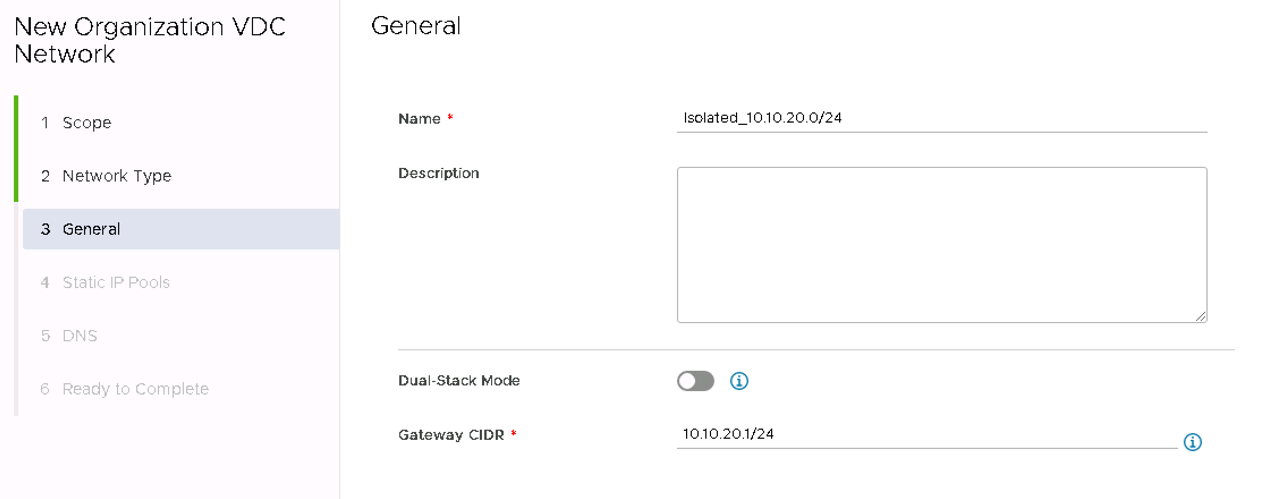The height and width of the screenshot is (499, 1269).
Task: Click the Dual-Stack Mode label text
Action: pyautogui.click(x=459, y=381)
